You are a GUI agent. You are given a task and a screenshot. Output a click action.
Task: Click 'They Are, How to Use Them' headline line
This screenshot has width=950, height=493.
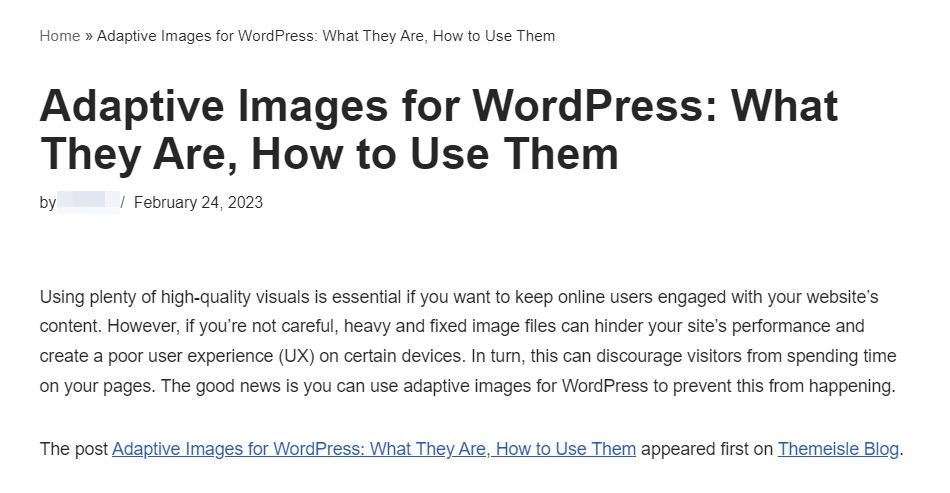pos(328,155)
